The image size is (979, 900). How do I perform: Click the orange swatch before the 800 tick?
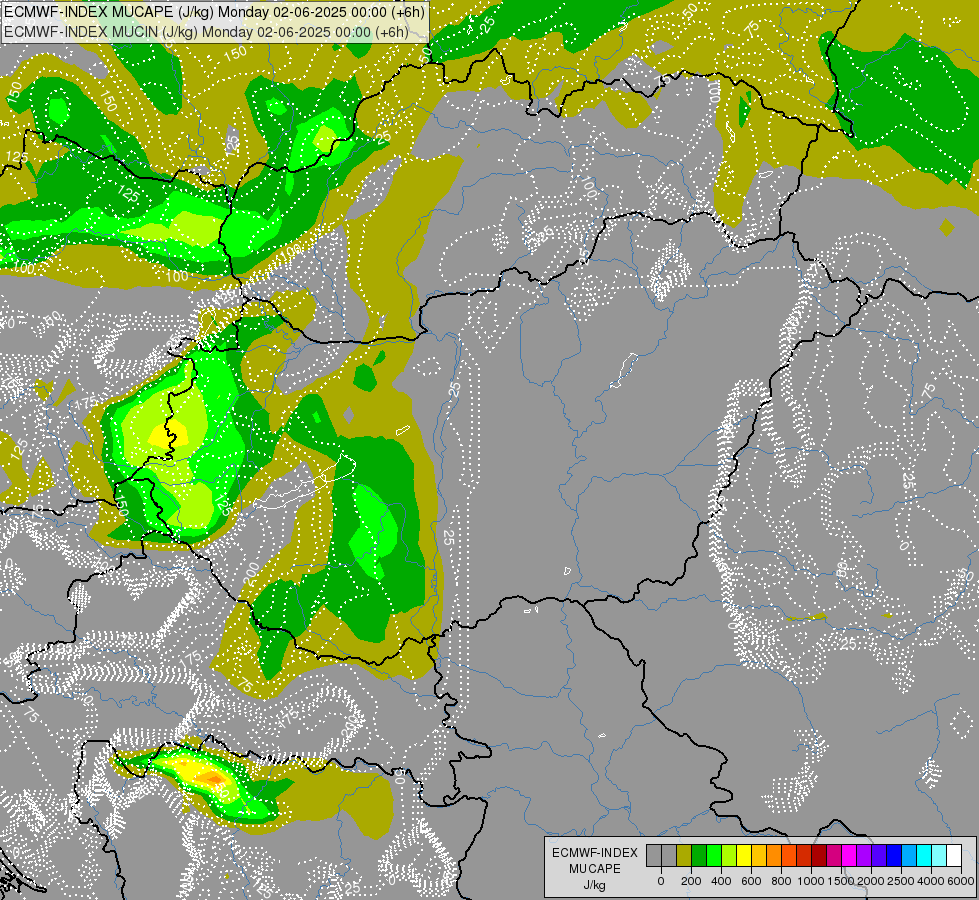tap(774, 855)
